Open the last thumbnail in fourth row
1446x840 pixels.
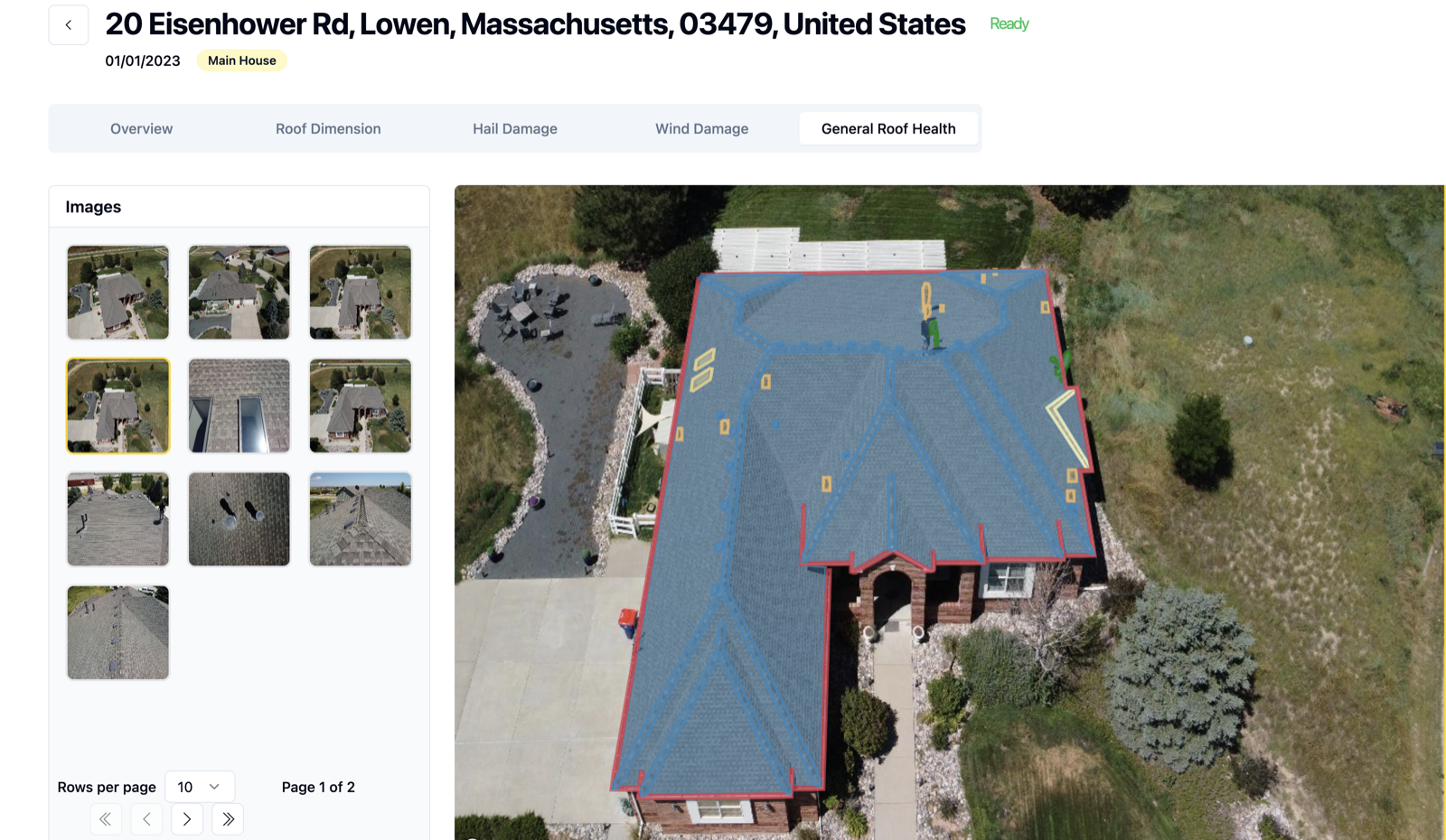click(118, 632)
